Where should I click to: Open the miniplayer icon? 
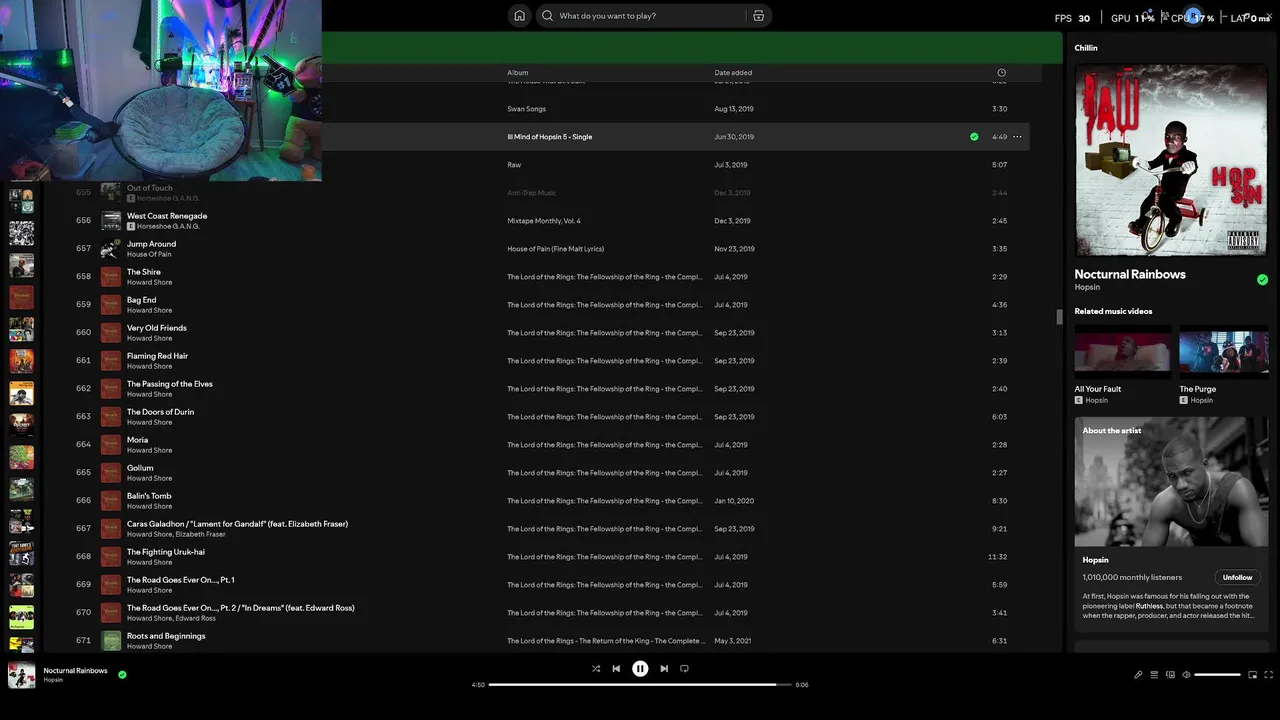[x=1252, y=675]
